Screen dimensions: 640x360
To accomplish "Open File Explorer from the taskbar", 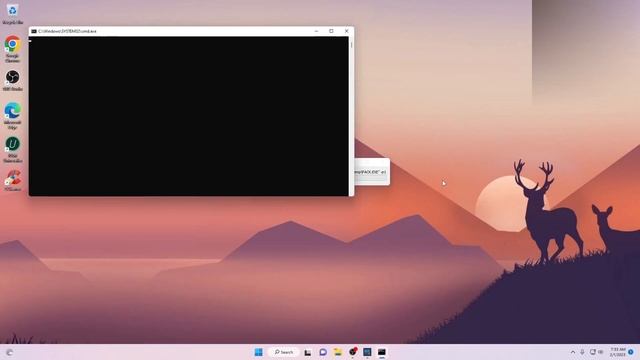I will (x=338, y=352).
